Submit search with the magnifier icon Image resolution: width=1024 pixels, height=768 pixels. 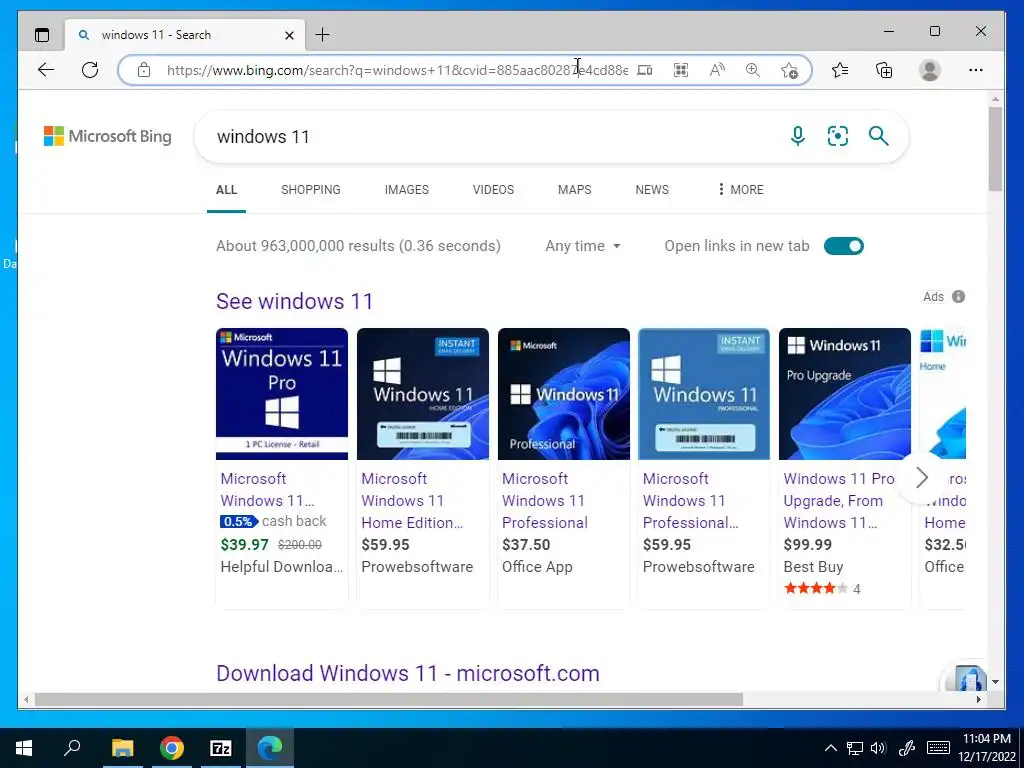[x=878, y=136]
